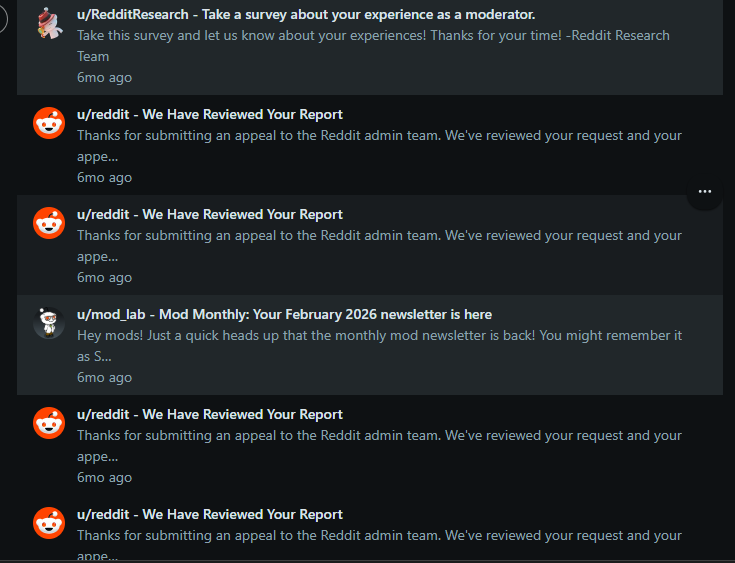735x563 pixels.
Task: Open the report title directly below the newsletter
Action: click(x=210, y=414)
